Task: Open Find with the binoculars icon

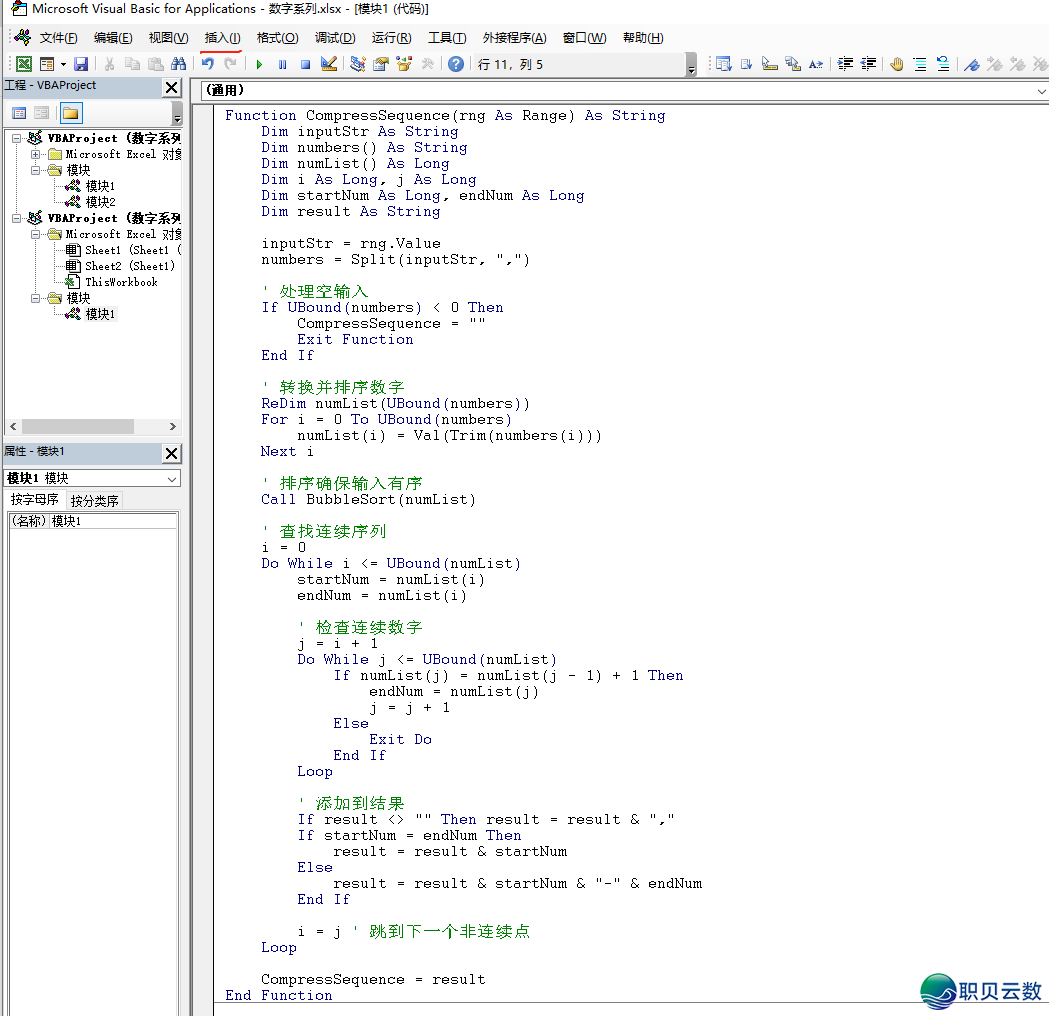Action: coord(178,64)
